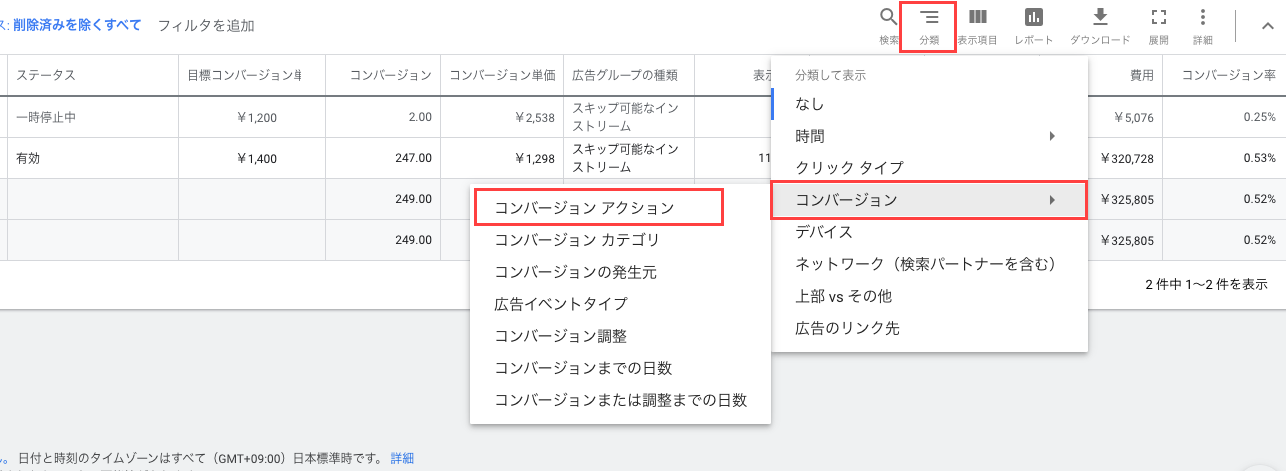Open the segment (分類) toolbar icon
This screenshot has width=1286, height=471.
click(x=929, y=18)
